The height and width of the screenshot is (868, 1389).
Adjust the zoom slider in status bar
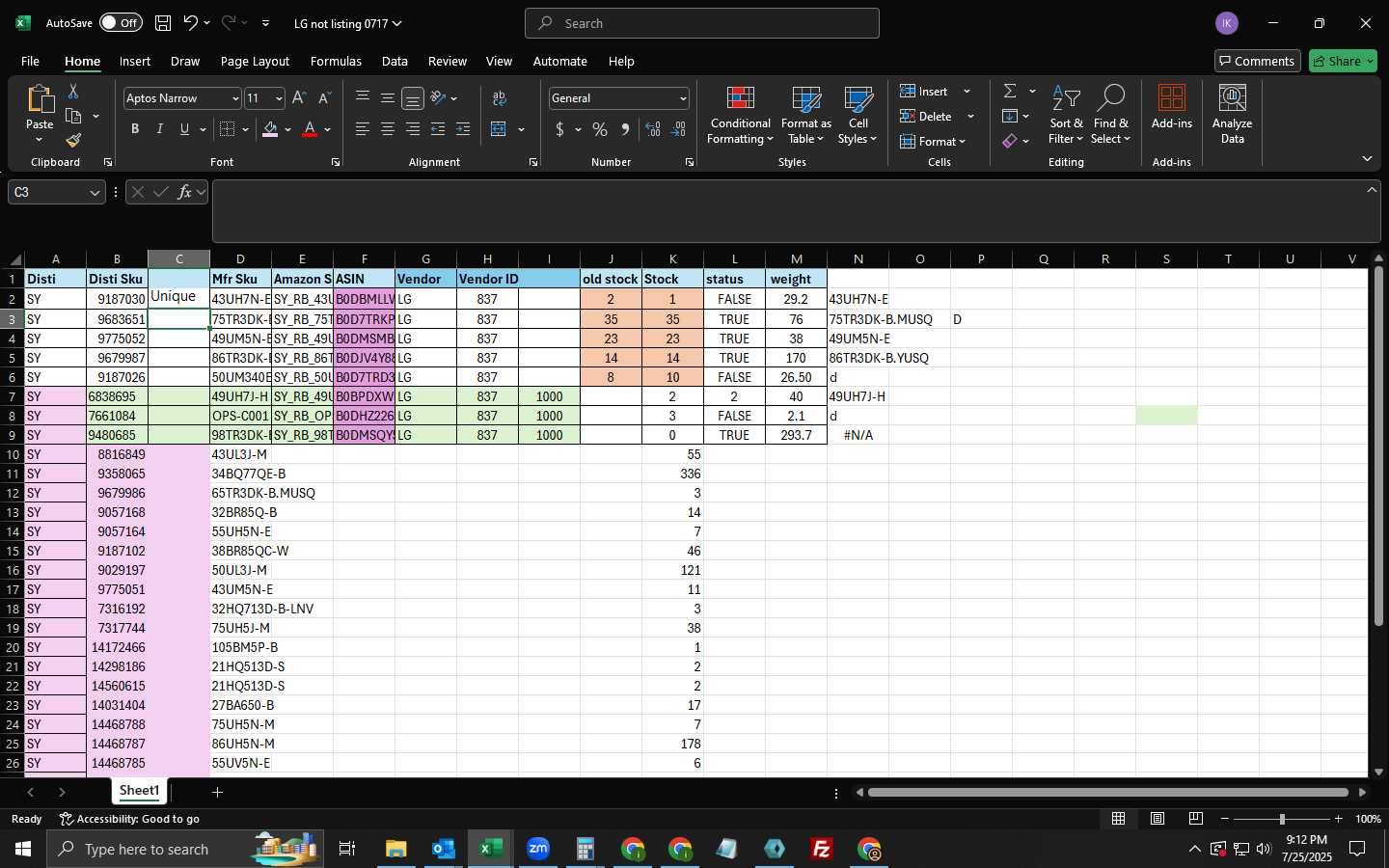click(1282, 819)
